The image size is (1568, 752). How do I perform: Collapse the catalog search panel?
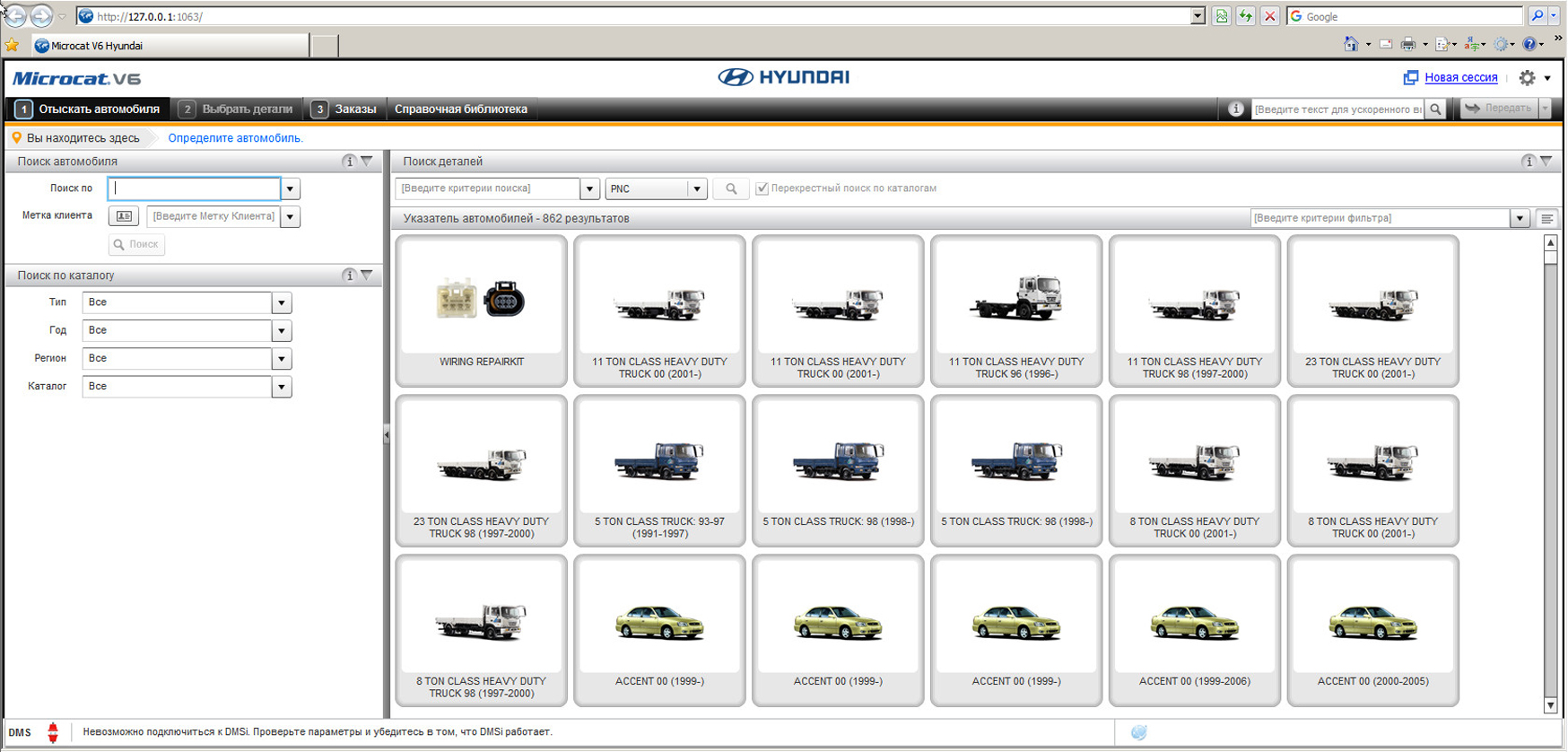point(367,275)
